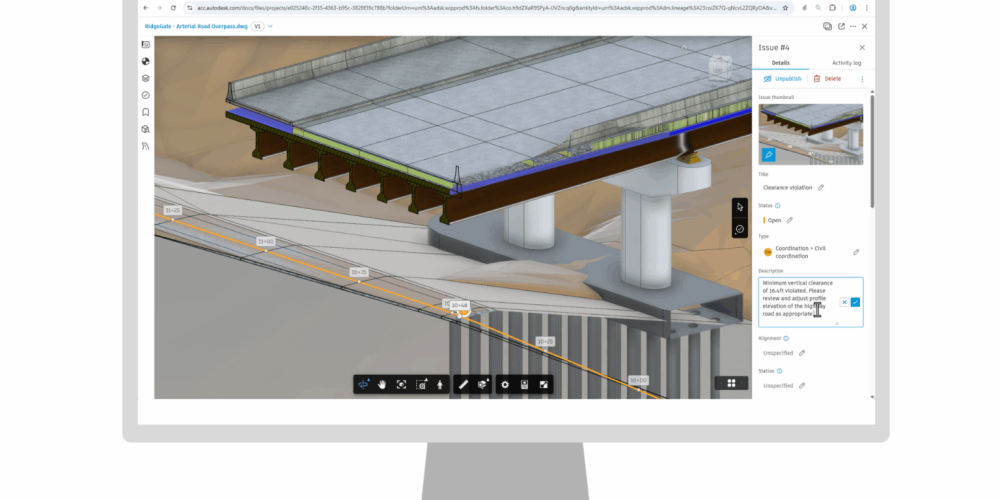Toggle the markup pin on the issue thumbnail

768,154
